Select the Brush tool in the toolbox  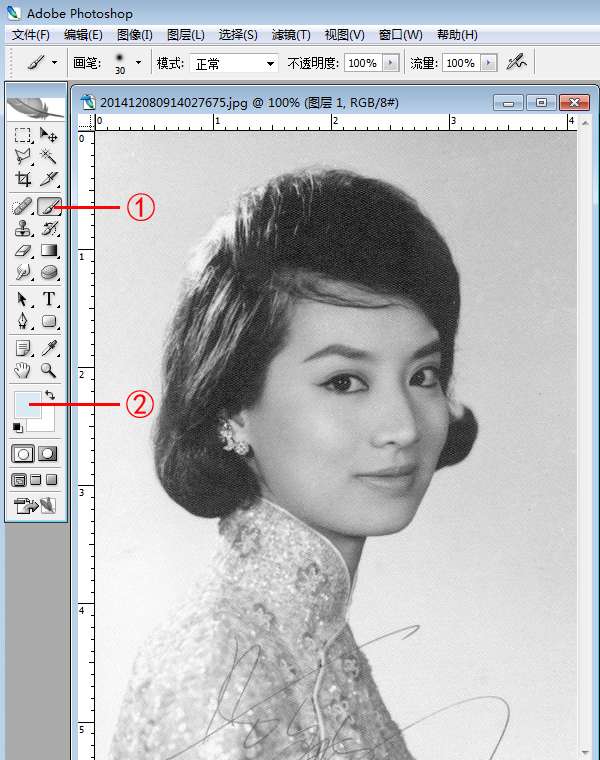point(48,206)
